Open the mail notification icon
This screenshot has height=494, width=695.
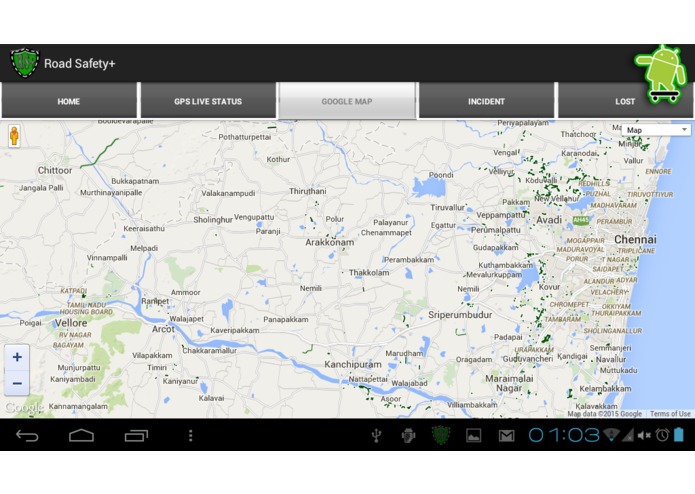tap(506, 436)
